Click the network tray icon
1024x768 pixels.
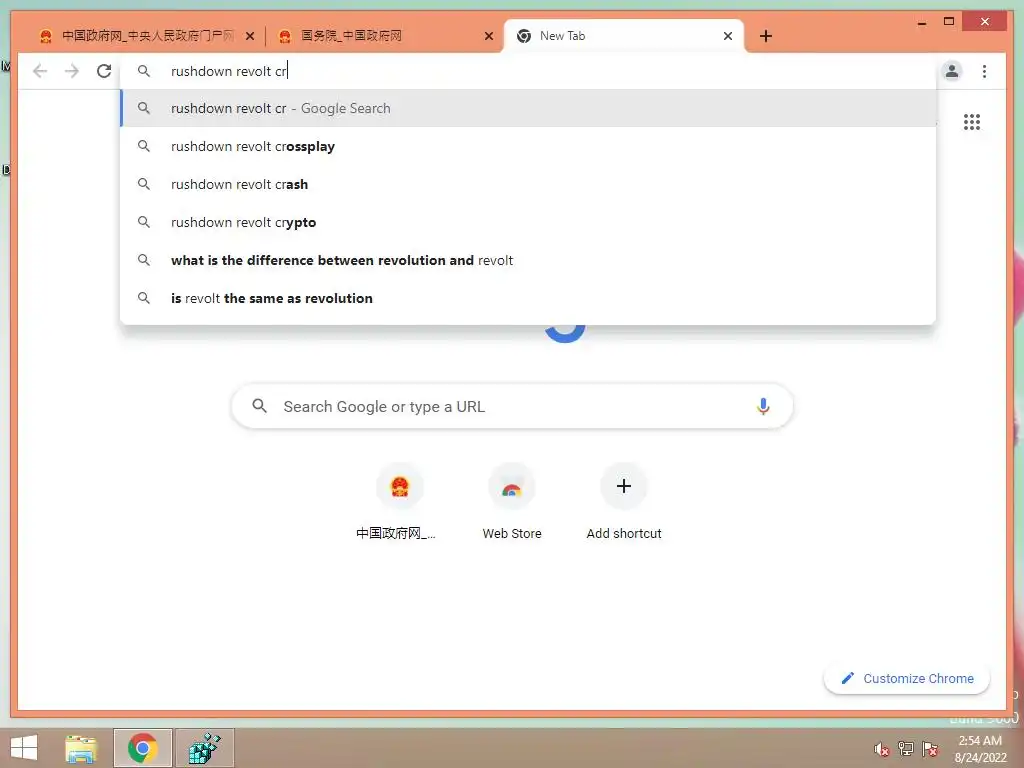tap(906, 749)
